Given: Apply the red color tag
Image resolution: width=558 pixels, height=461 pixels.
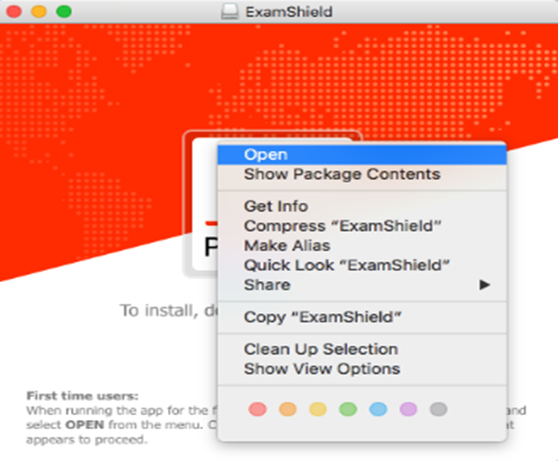Looking at the screenshot, I should coord(258,409).
